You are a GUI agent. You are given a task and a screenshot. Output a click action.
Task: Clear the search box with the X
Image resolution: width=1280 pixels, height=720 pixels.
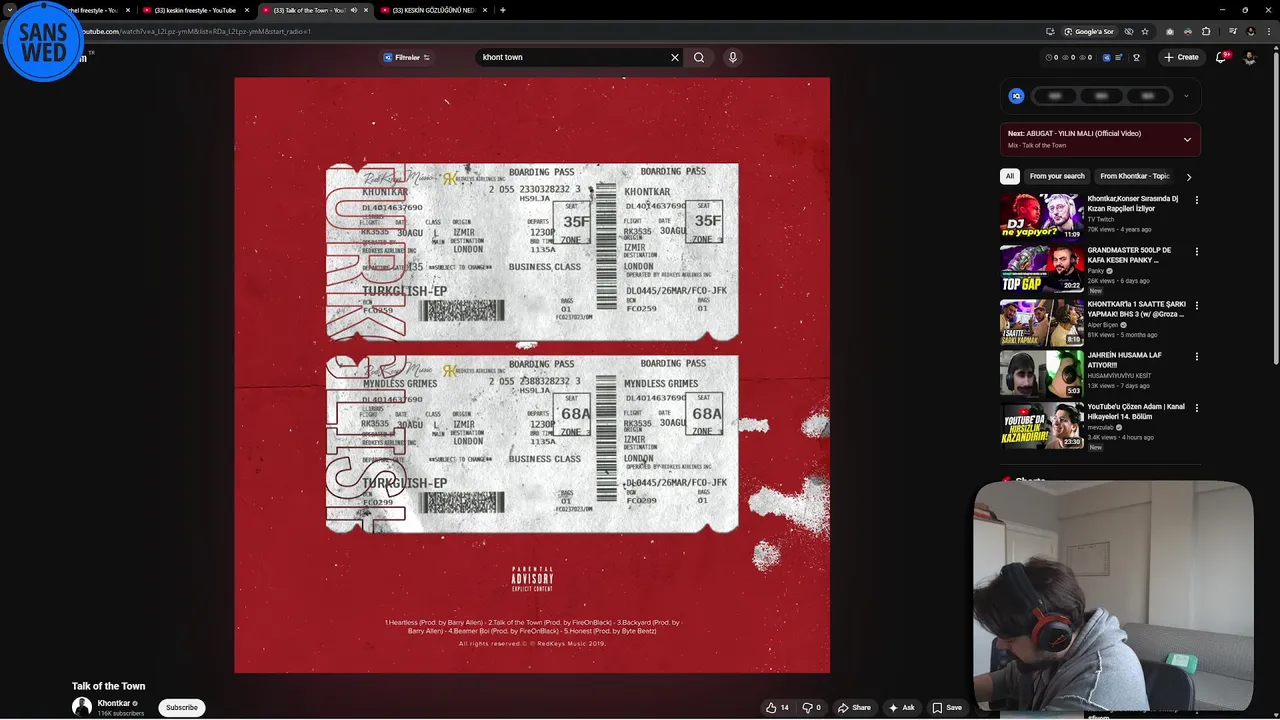(x=675, y=57)
